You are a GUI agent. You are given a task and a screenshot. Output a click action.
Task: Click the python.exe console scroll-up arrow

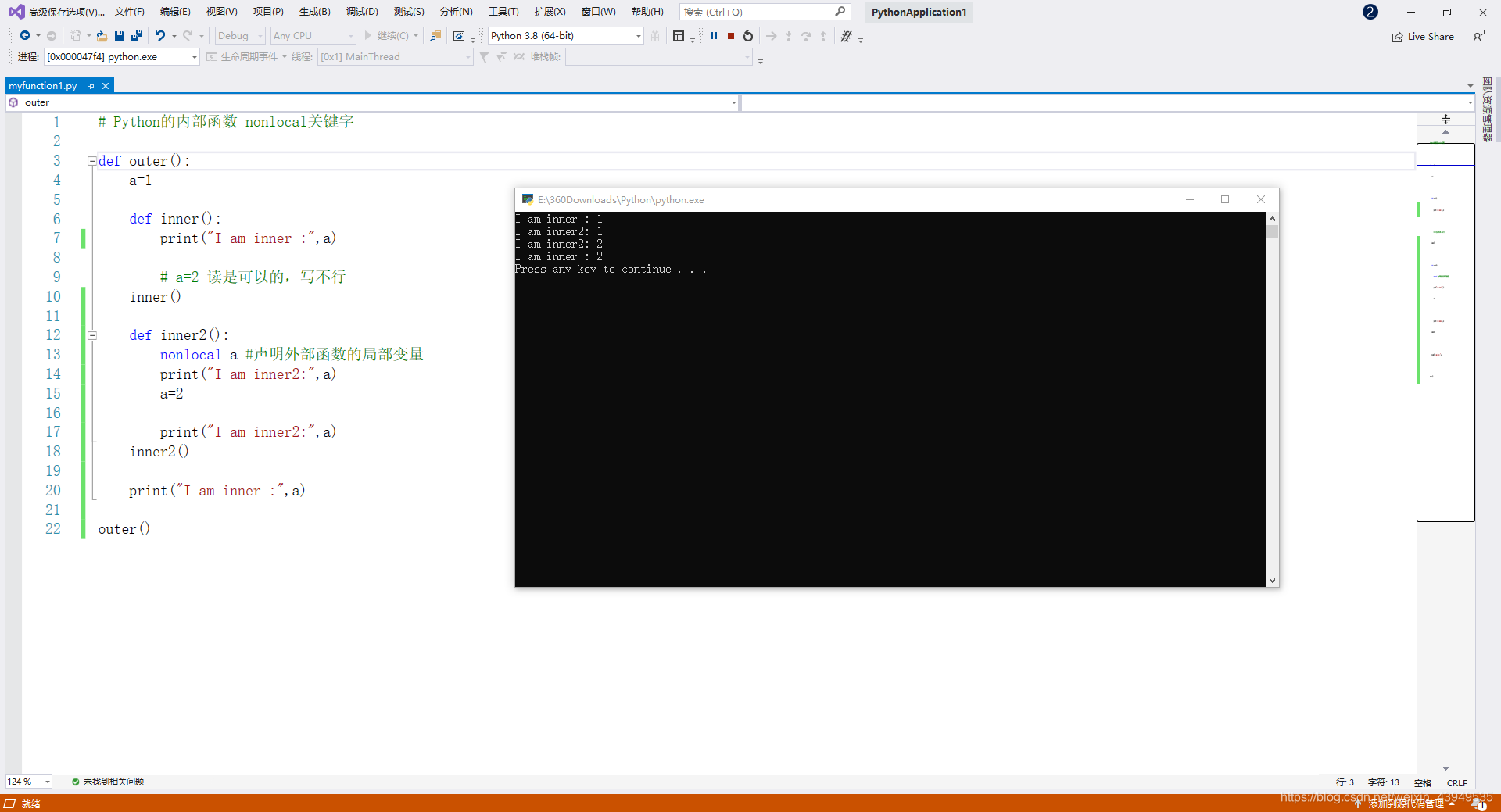1273,219
